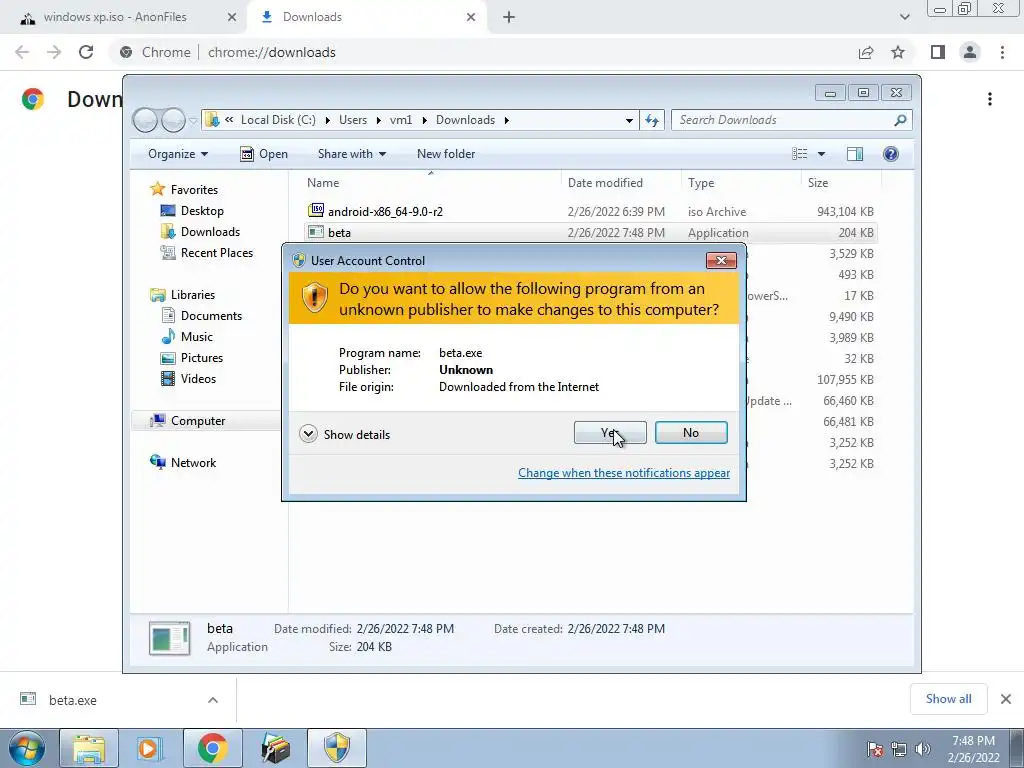Click Explorer back navigation button
Viewport: 1024px width, 768px height.
point(145,120)
